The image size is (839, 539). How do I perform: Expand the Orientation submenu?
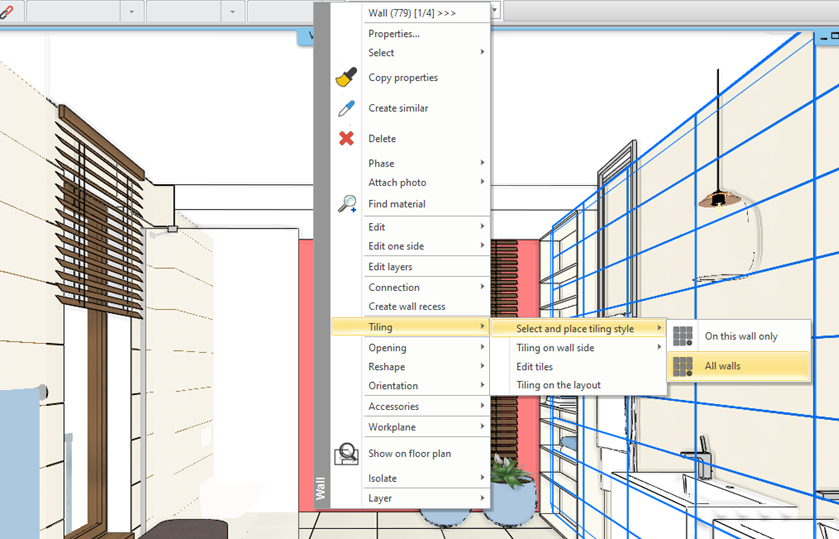tap(426, 386)
